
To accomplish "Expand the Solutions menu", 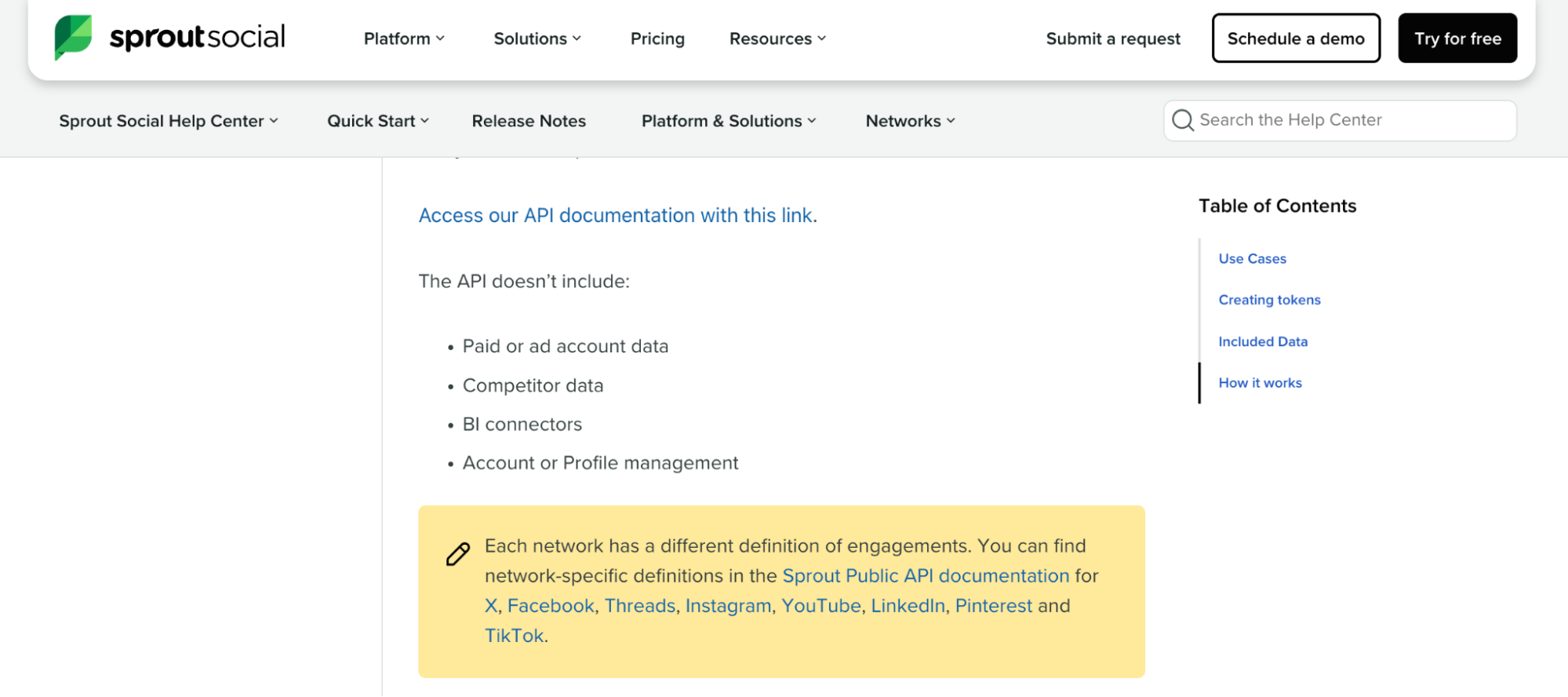I will point(537,38).
